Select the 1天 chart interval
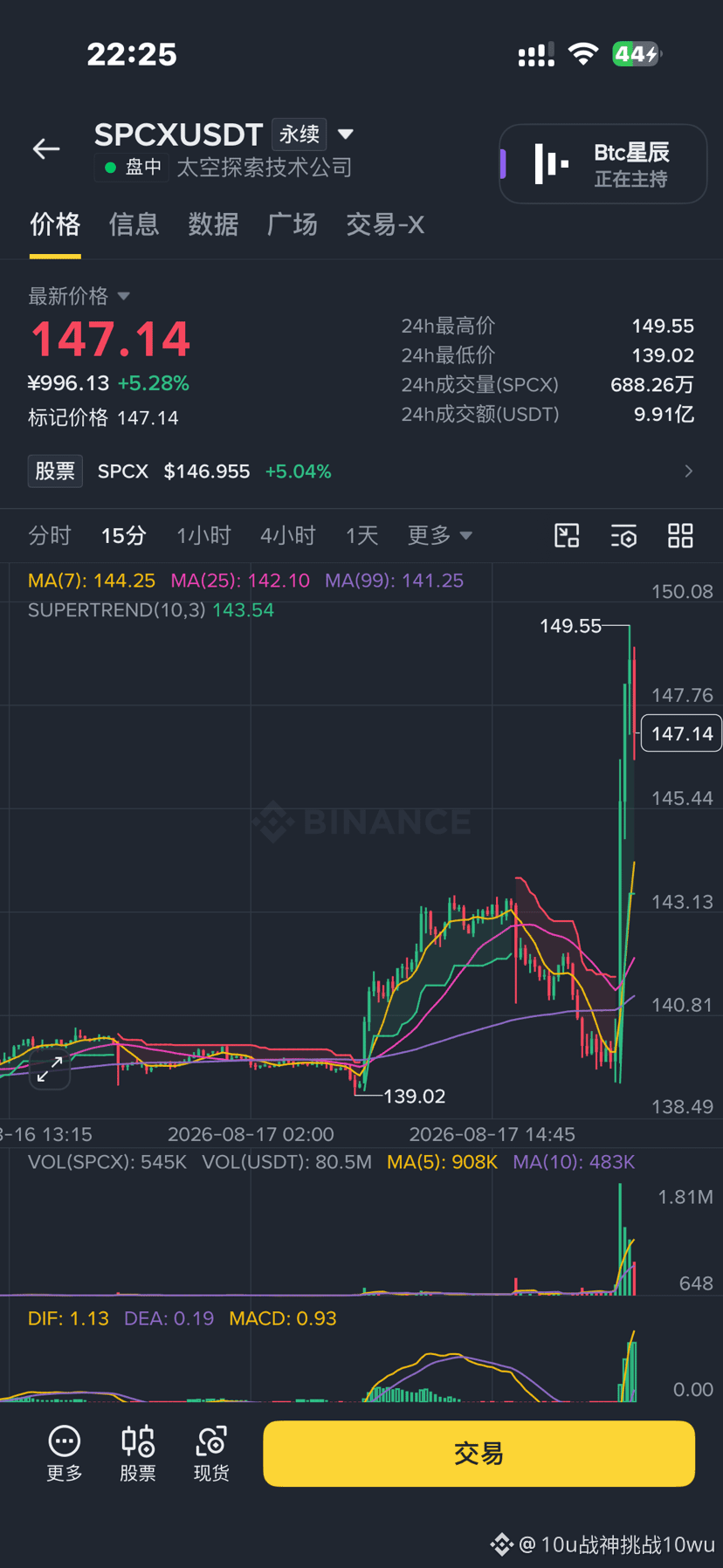Viewport: 723px width, 1568px height. coord(361,535)
